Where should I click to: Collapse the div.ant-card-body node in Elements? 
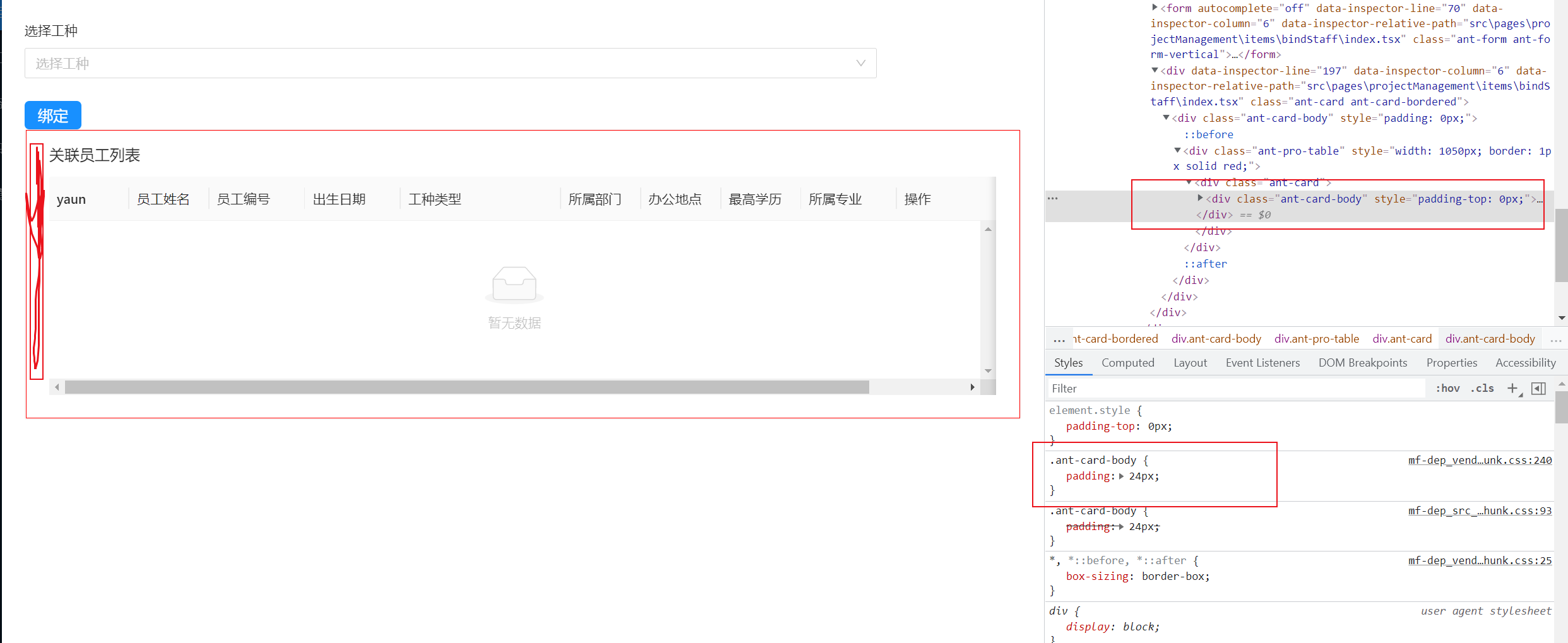coord(1166,118)
